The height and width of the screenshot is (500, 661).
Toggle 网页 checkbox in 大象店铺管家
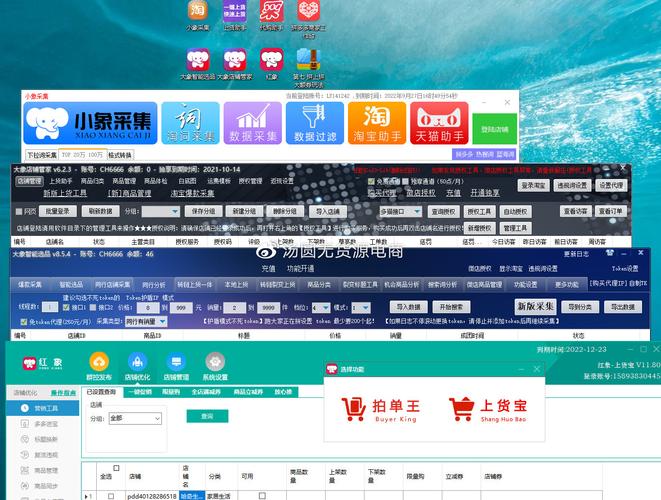pos(19,212)
